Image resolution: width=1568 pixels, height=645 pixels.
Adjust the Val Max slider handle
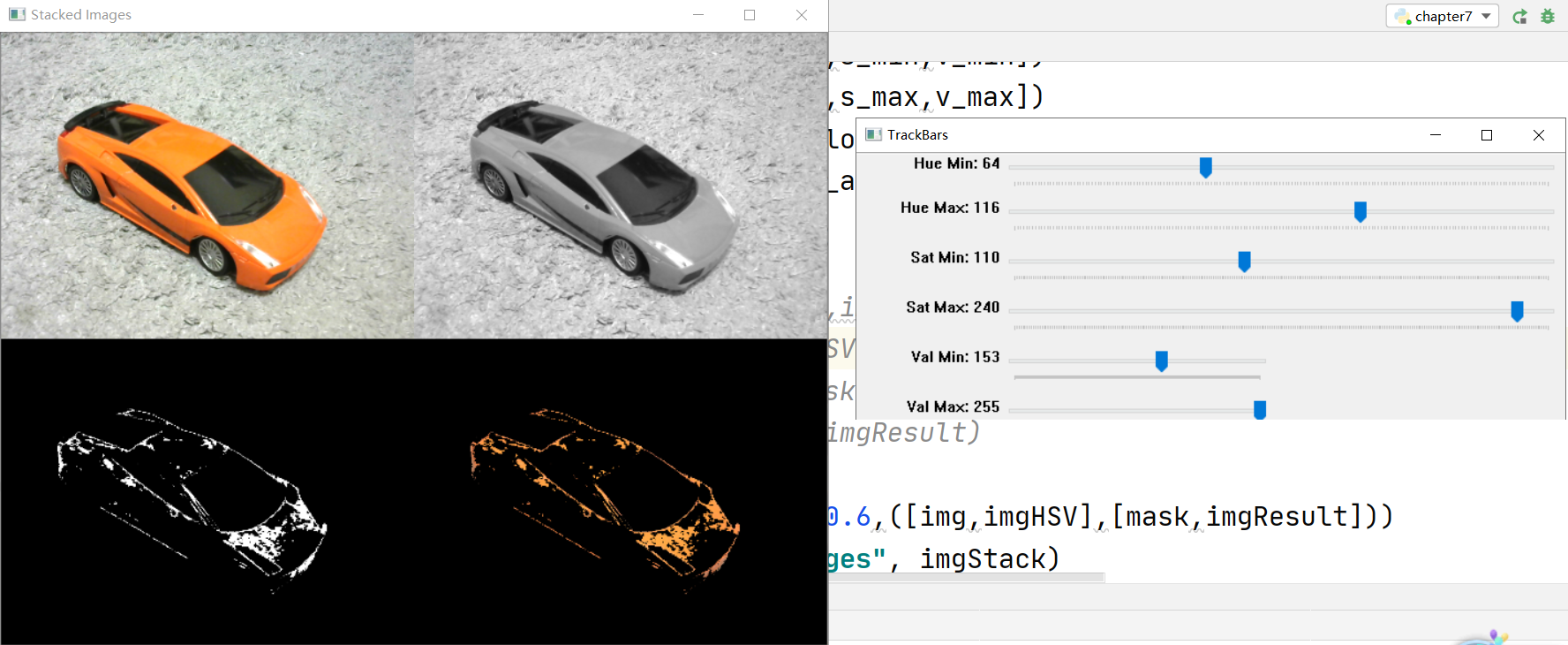1260,410
